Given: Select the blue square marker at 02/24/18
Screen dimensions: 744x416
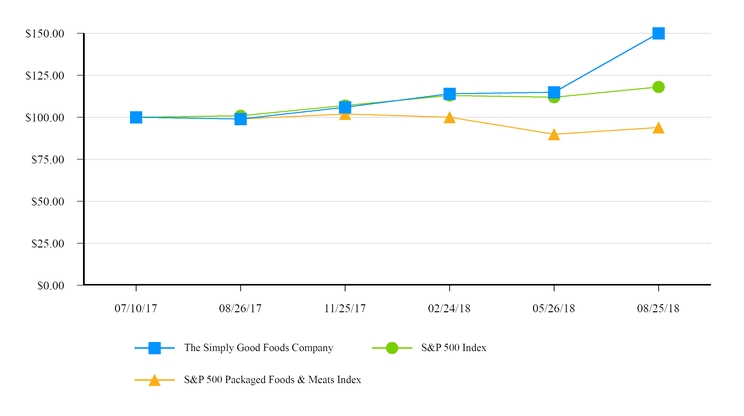Looking at the screenshot, I should (x=450, y=94).
